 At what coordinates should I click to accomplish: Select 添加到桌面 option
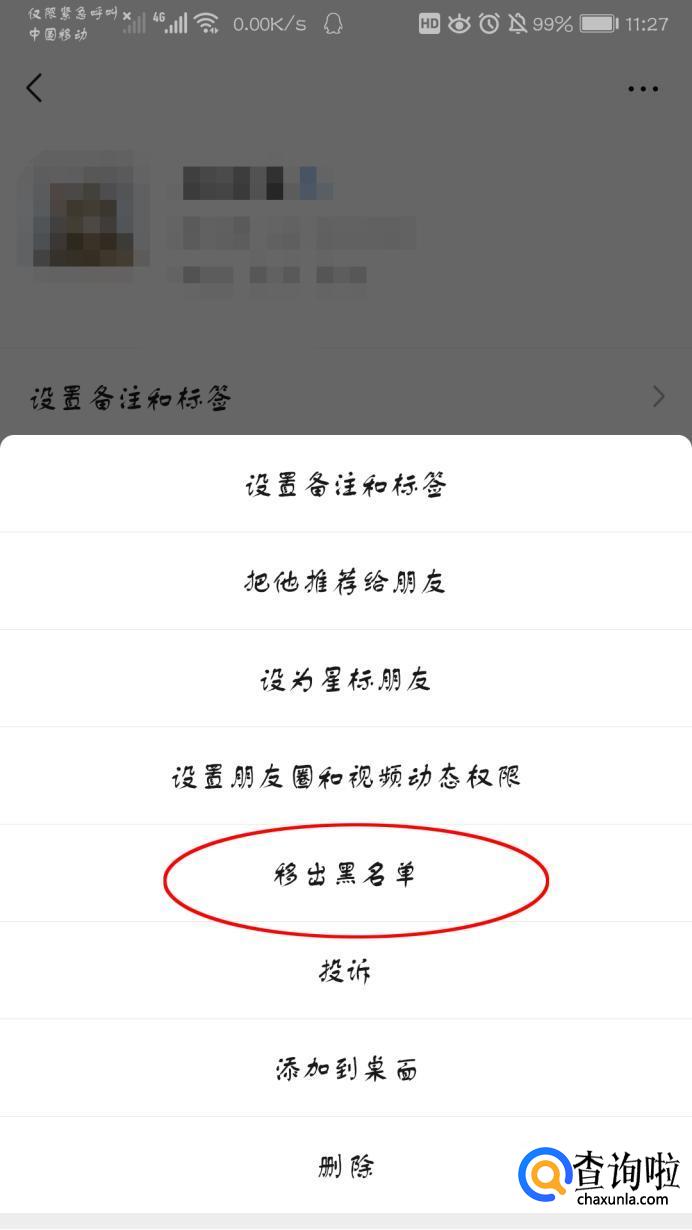[346, 1068]
